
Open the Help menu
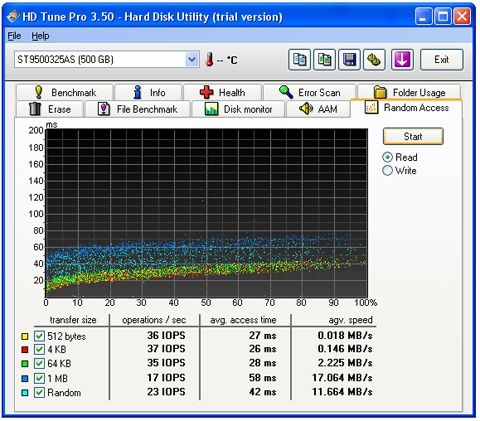40,36
